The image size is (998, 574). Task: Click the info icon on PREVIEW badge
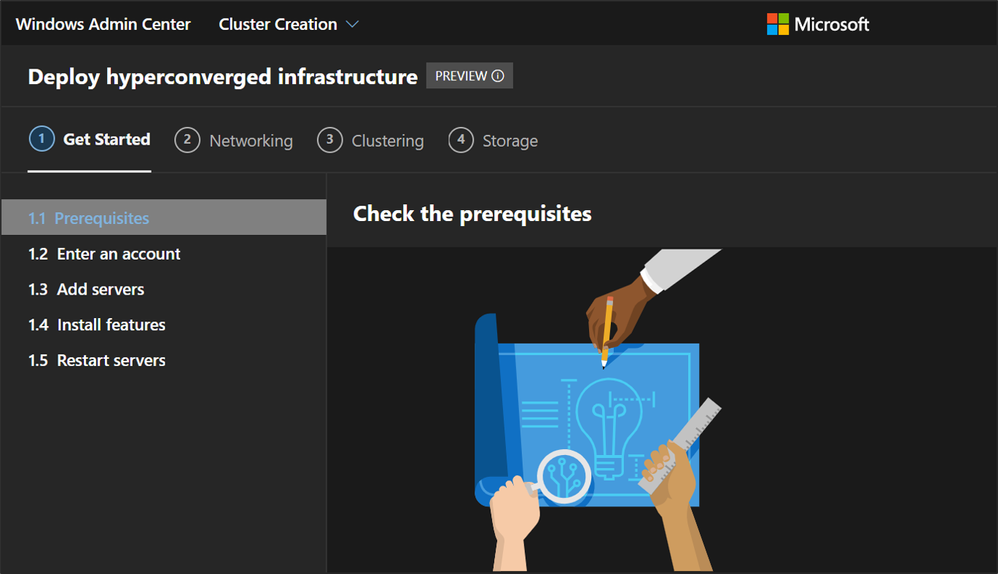(498, 76)
